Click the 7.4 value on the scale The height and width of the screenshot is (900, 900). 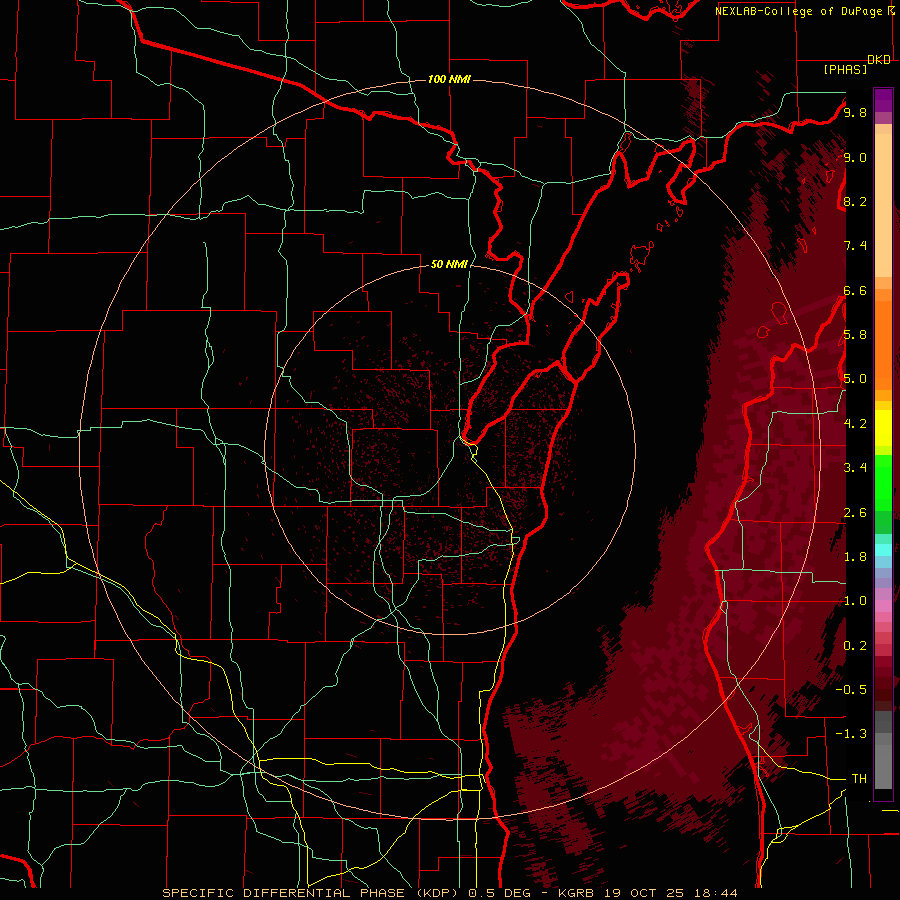(x=855, y=246)
